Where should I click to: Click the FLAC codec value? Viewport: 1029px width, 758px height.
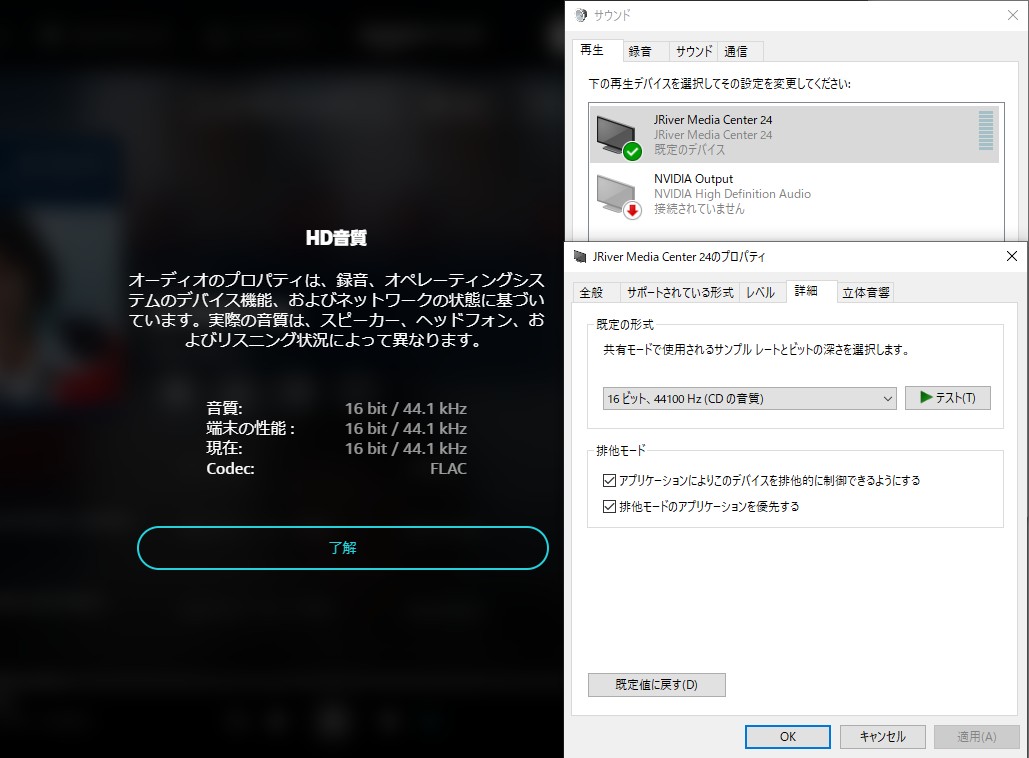[x=448, y=469]
